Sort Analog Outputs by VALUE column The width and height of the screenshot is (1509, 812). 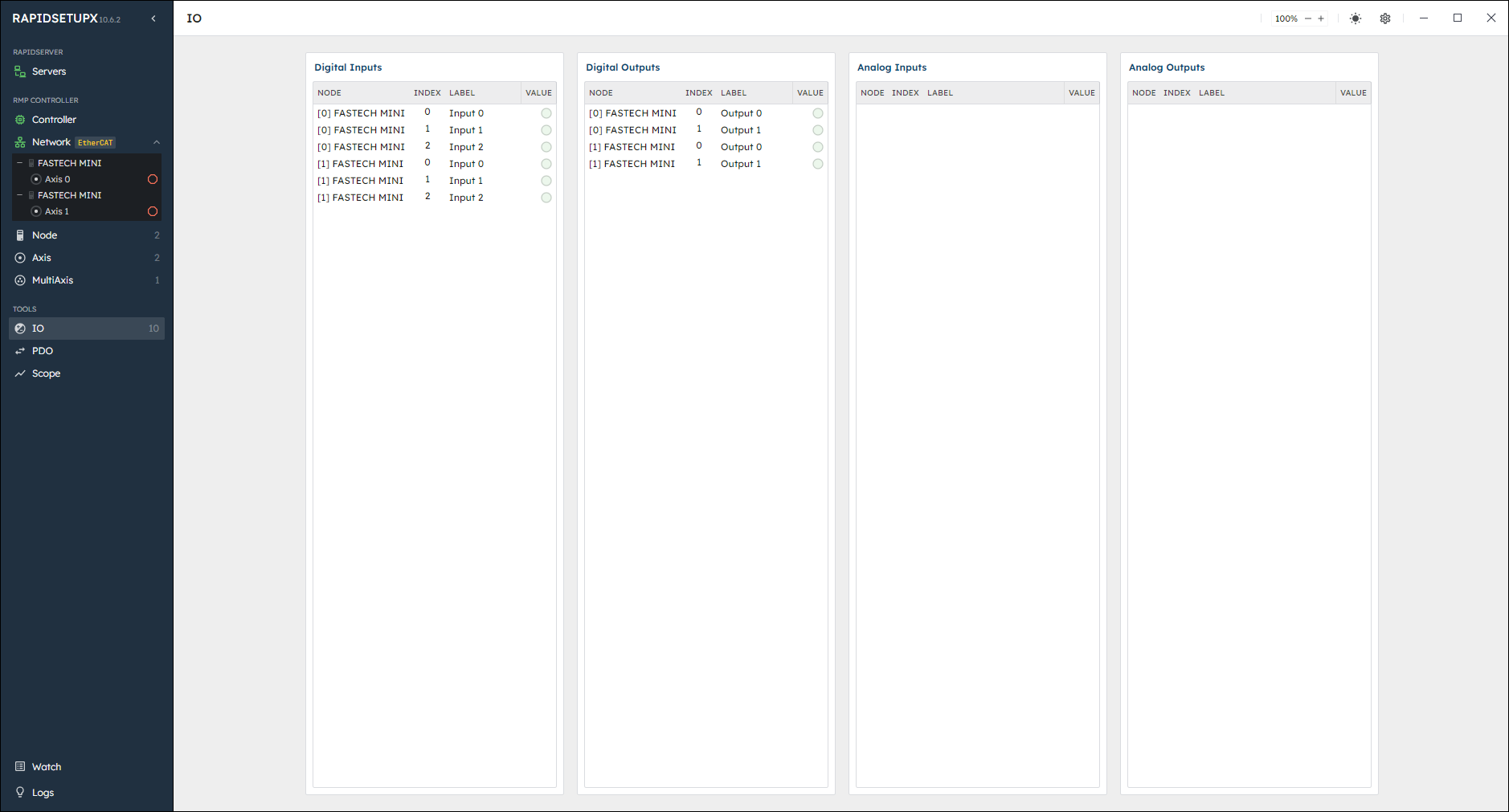coord(1353,93)
